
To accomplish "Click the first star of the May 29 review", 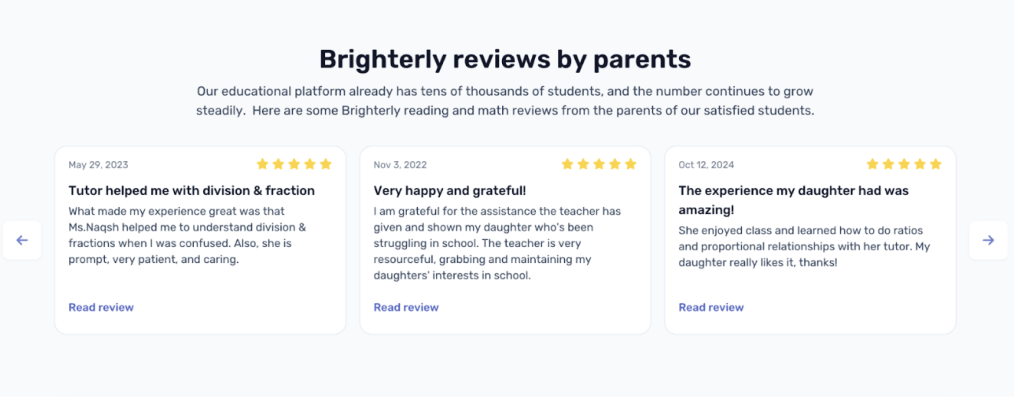I will tap(263, 164).
